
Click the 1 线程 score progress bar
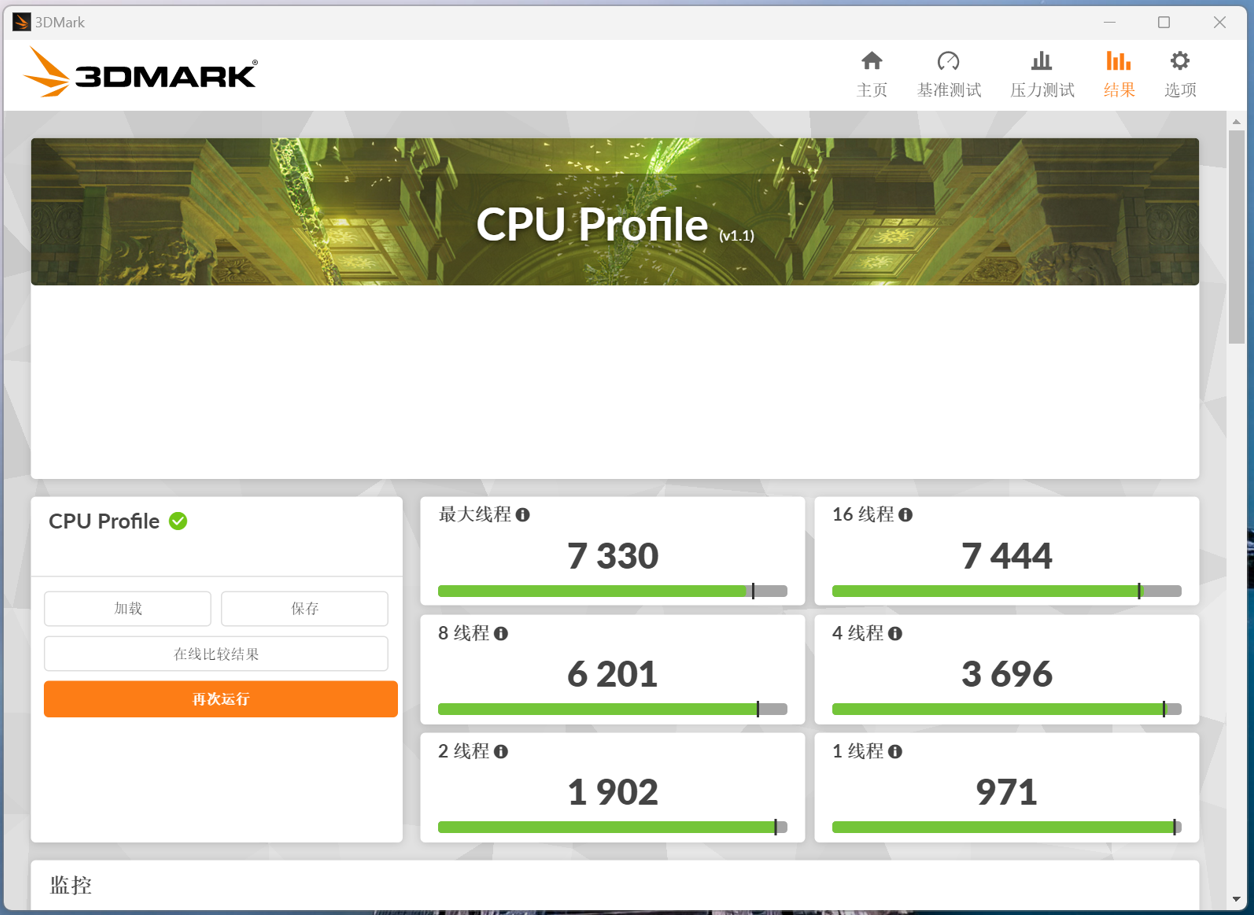[1006, 827]
